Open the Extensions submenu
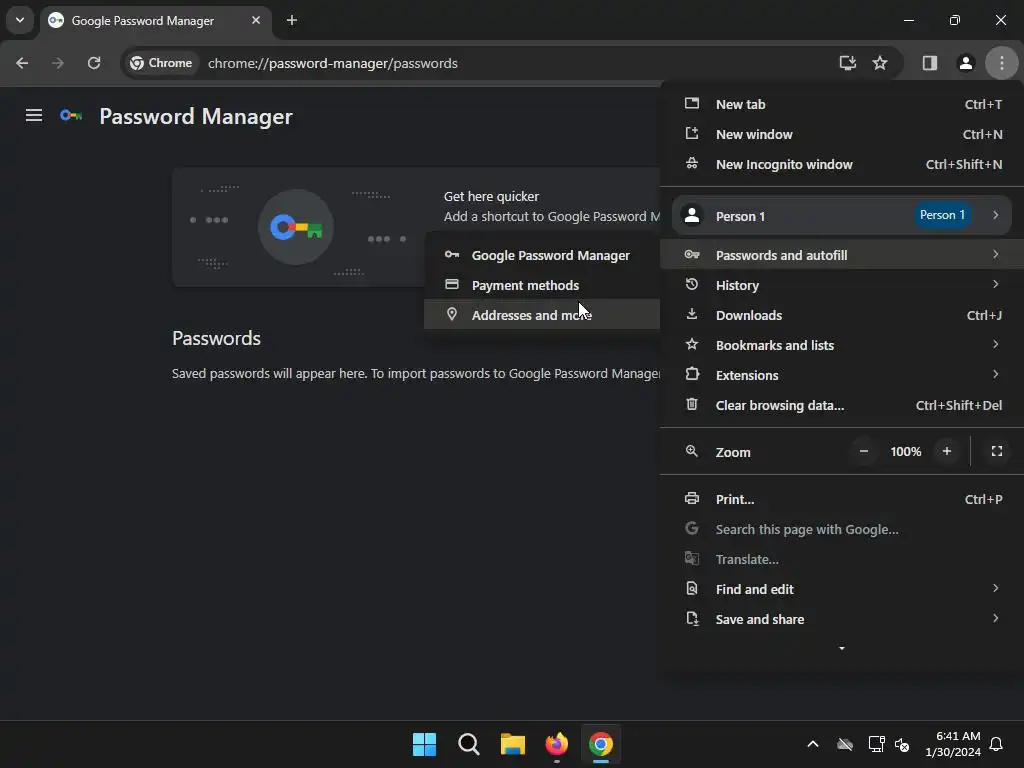The height and width of the screenshot is (768, 1024). [x=842, y=376]
